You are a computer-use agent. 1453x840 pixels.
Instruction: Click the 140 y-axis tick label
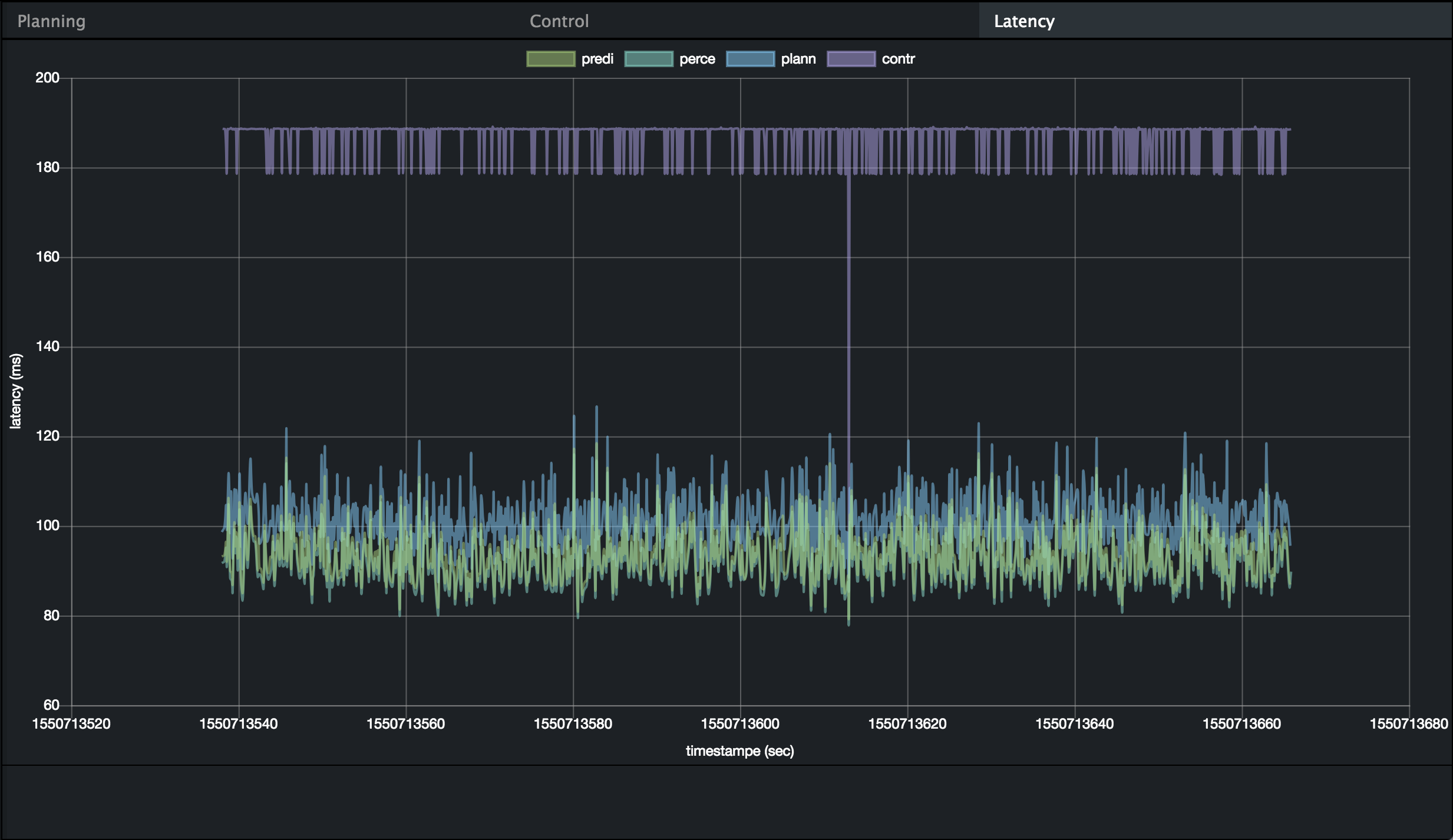[x=48, y=346]
